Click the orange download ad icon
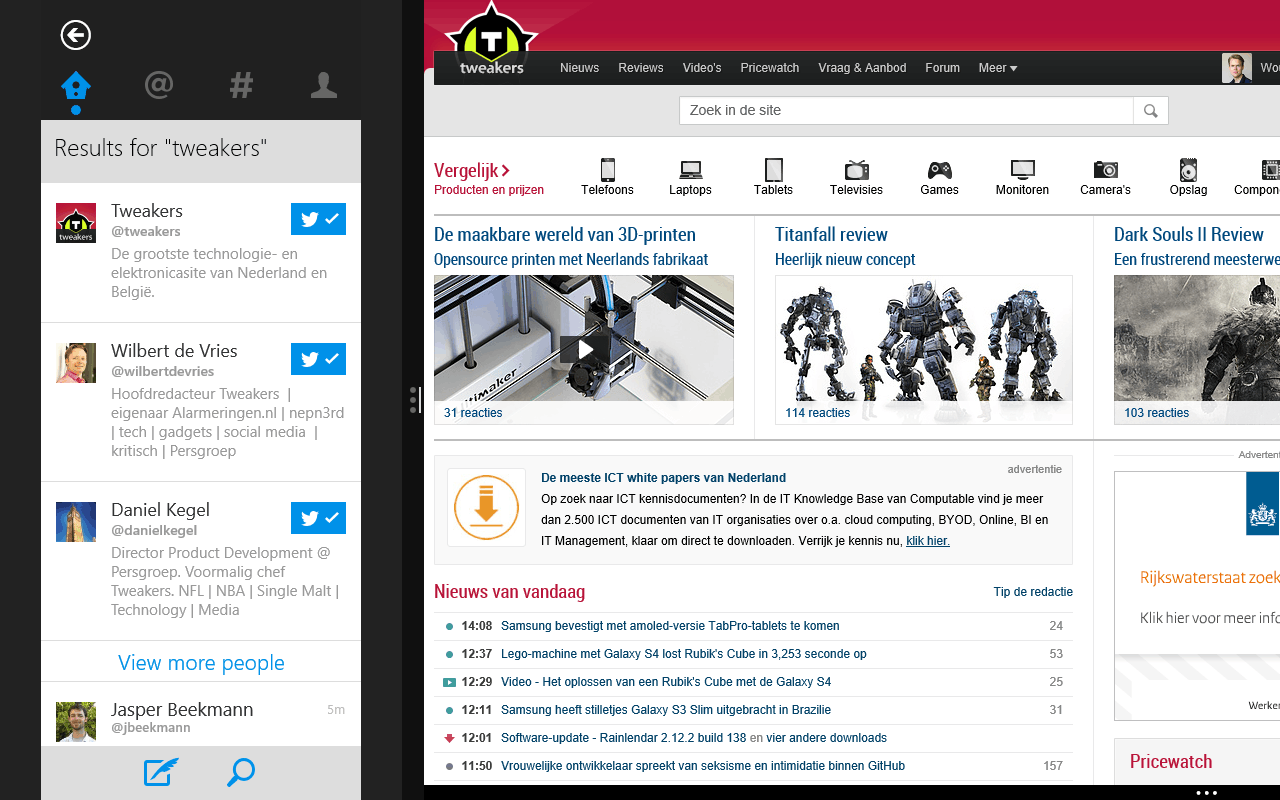 tap(486, 507)
